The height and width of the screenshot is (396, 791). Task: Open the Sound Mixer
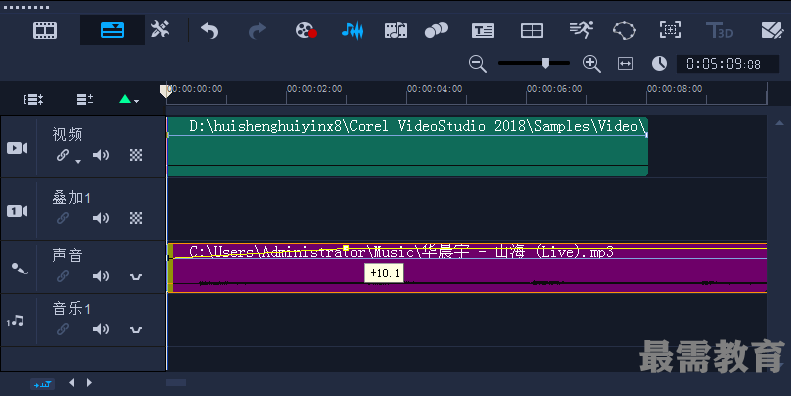pos(352,30)
